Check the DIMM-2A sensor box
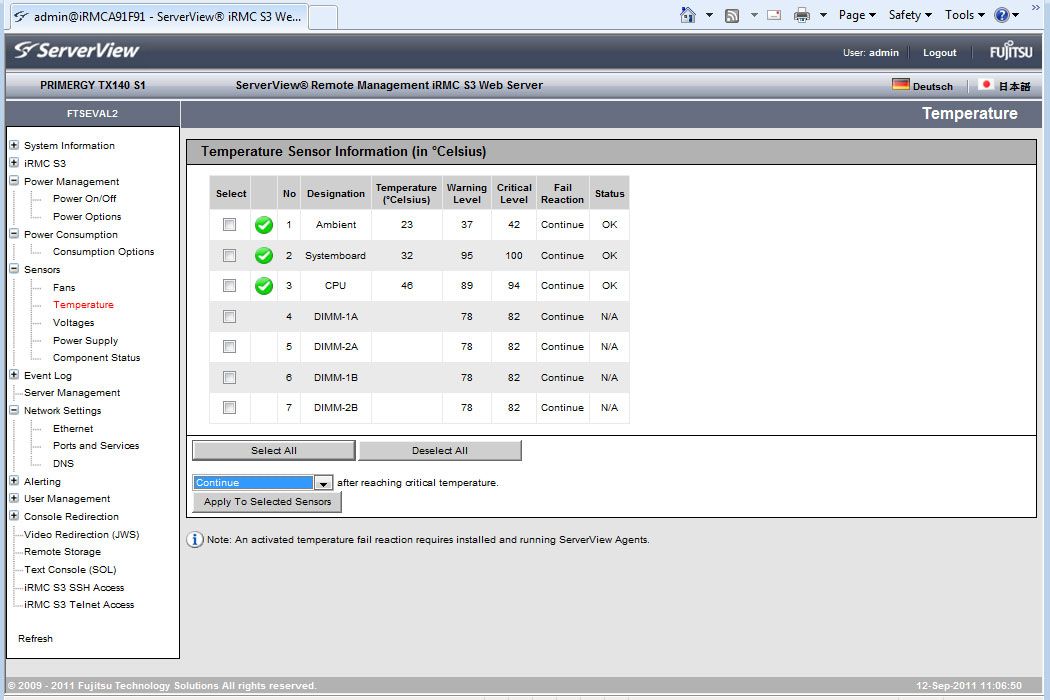1050x700 pixels. [229, 346]
